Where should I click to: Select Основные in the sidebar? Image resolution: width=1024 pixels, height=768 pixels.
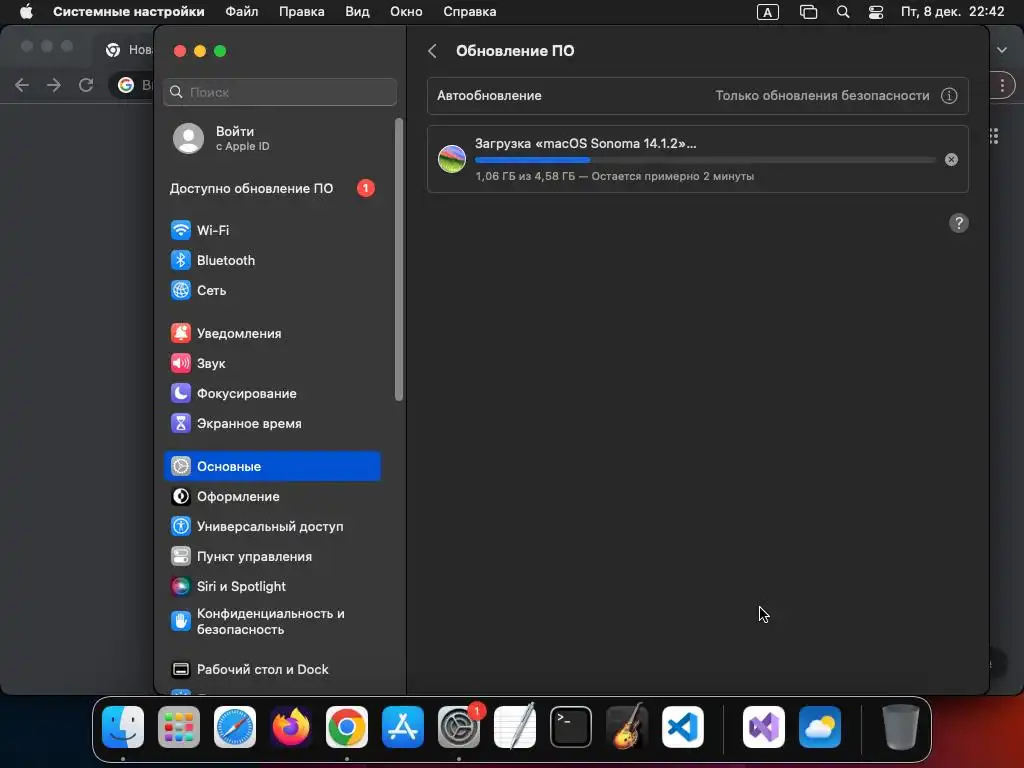coord(272,466)
